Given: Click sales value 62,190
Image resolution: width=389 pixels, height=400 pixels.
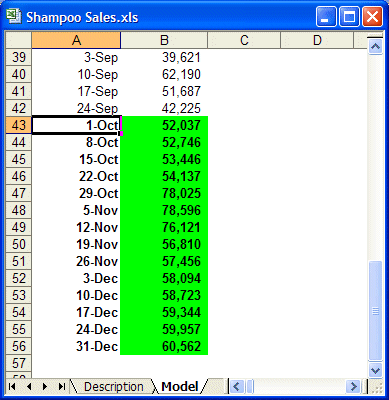Looking at the screenshot, I should [164, 74].
